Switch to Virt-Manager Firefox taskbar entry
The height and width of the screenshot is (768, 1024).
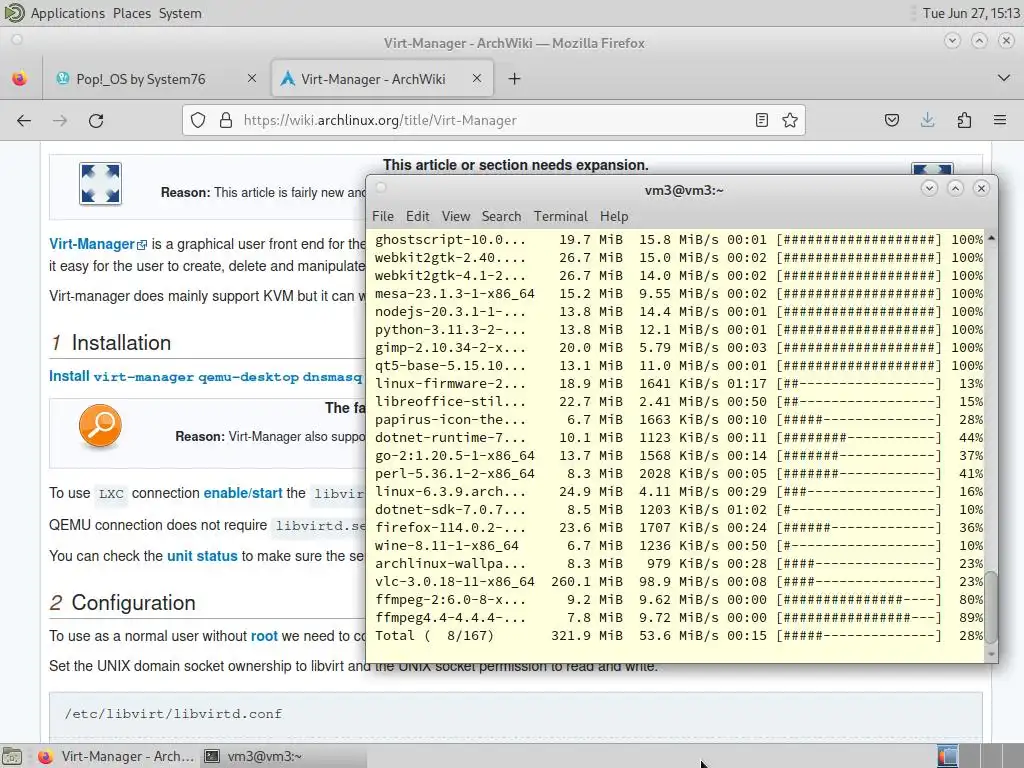click(x=116, y=756)
